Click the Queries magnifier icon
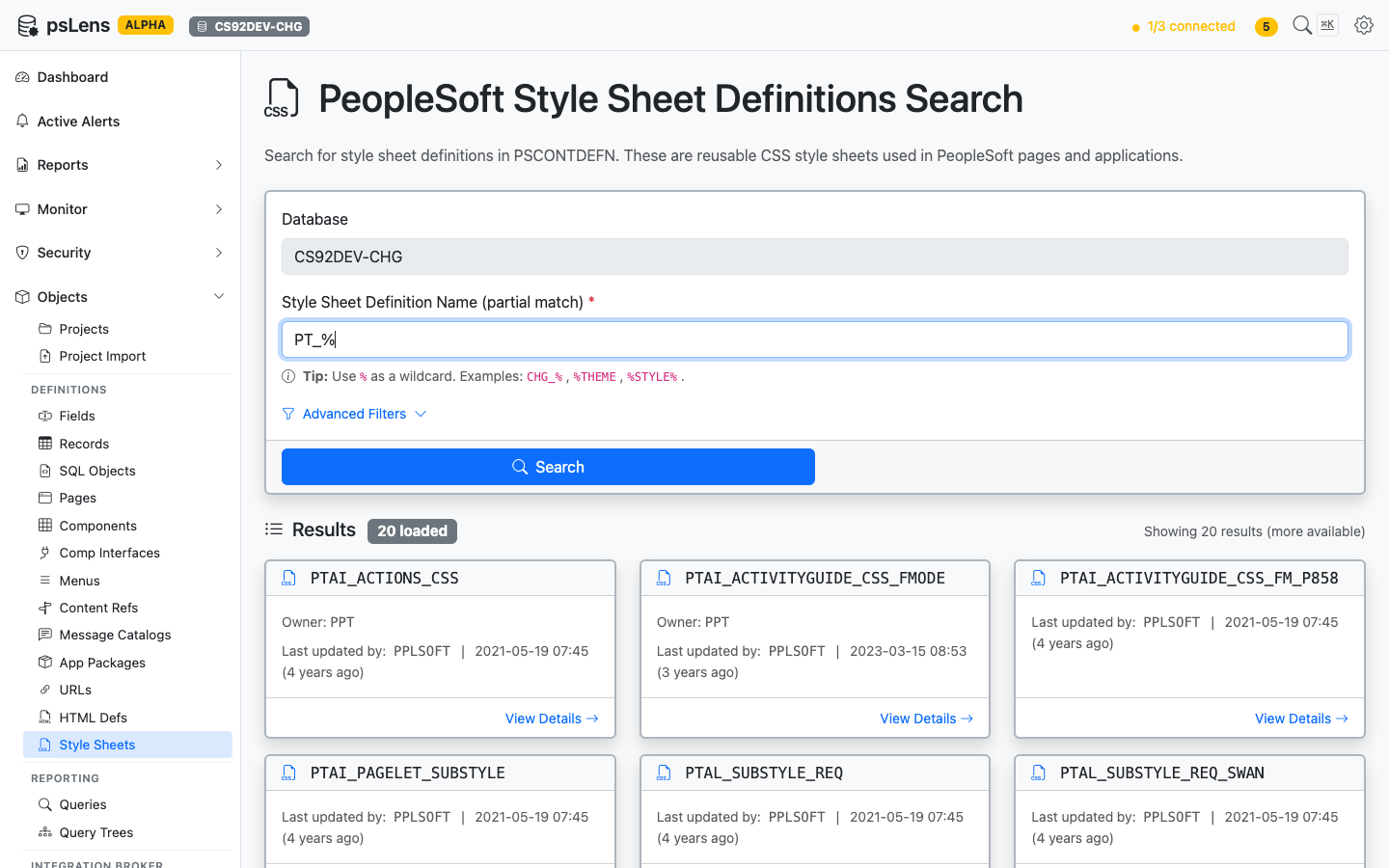 pyautogui.click(x=45, y=804)
